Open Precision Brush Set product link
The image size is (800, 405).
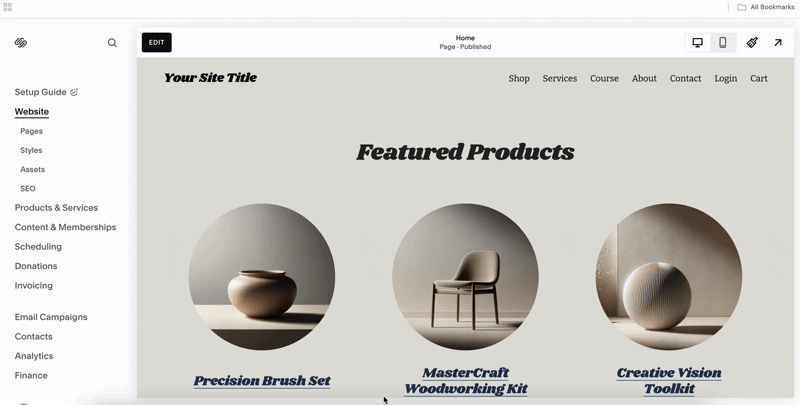262,381
